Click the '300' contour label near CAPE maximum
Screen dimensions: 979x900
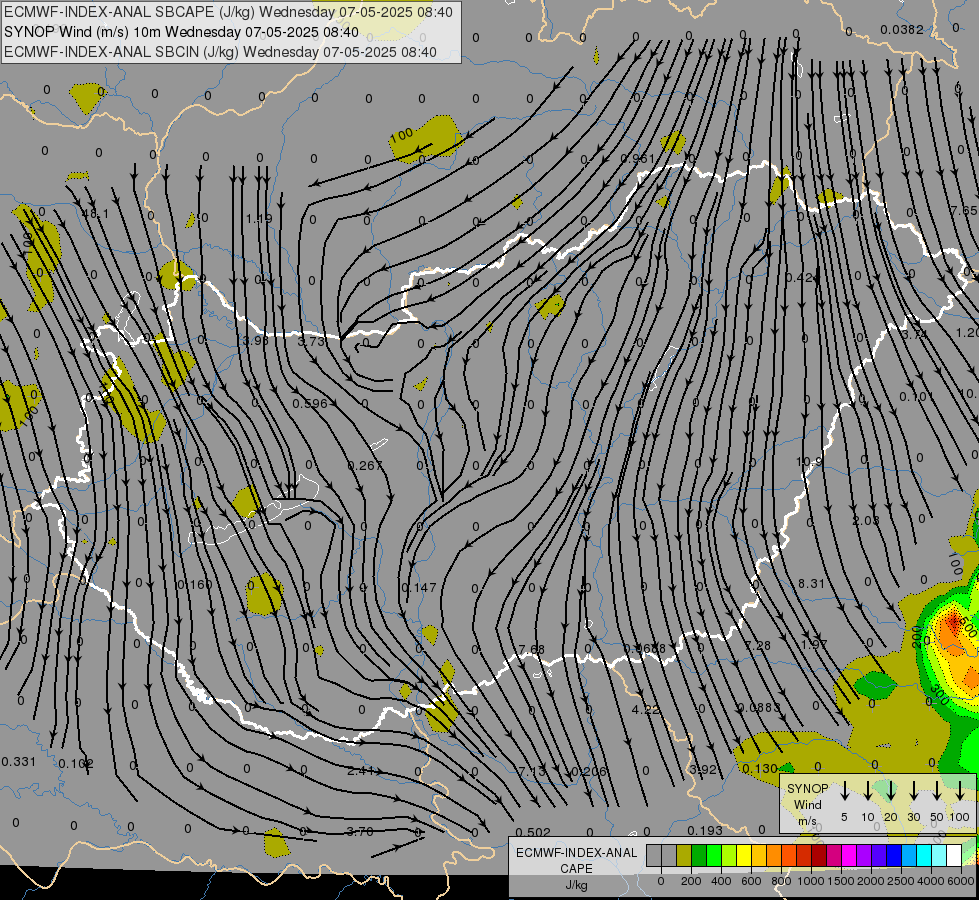(x=939, y=695)
